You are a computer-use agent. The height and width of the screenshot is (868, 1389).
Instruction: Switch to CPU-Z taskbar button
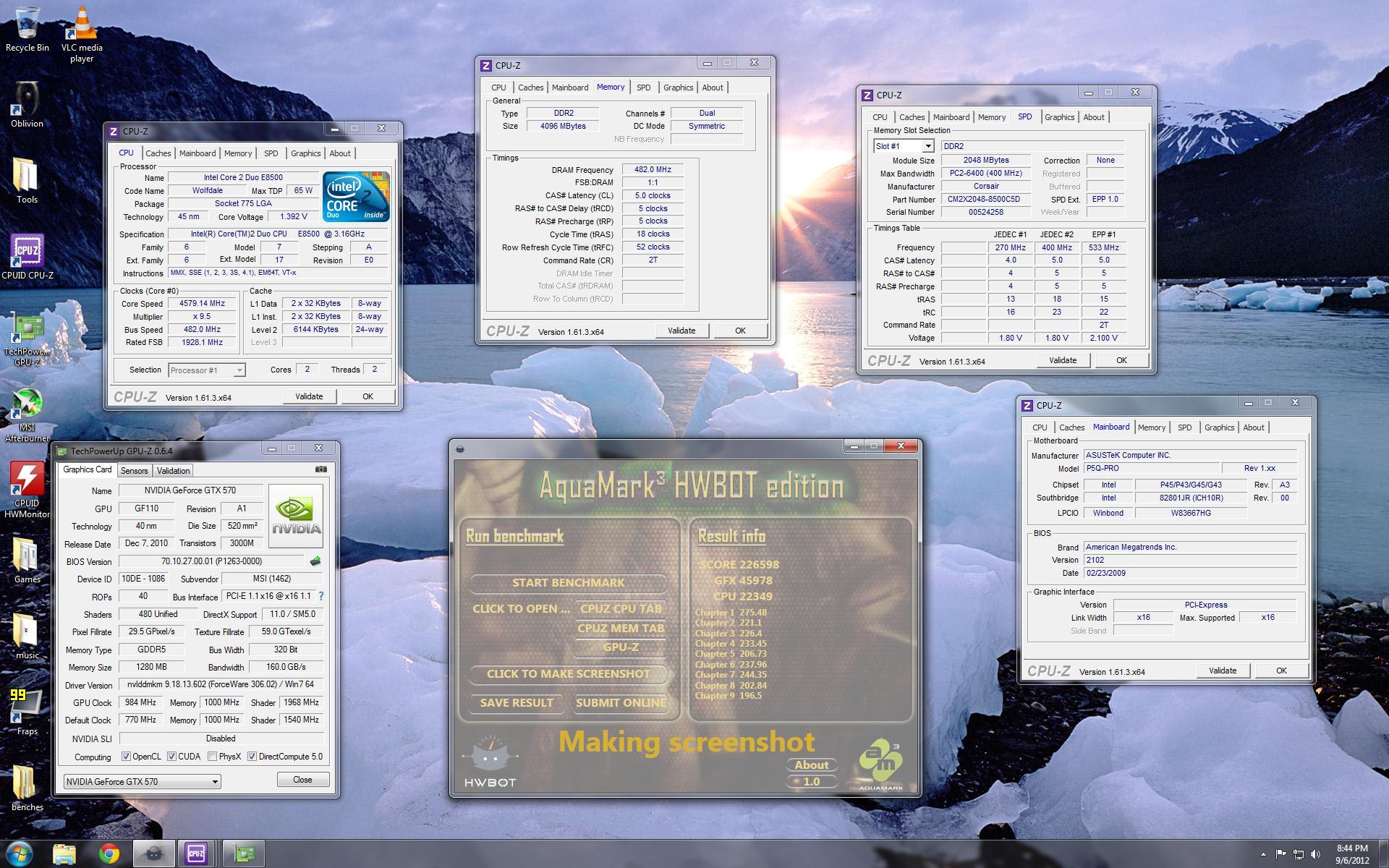coord(197,854)
